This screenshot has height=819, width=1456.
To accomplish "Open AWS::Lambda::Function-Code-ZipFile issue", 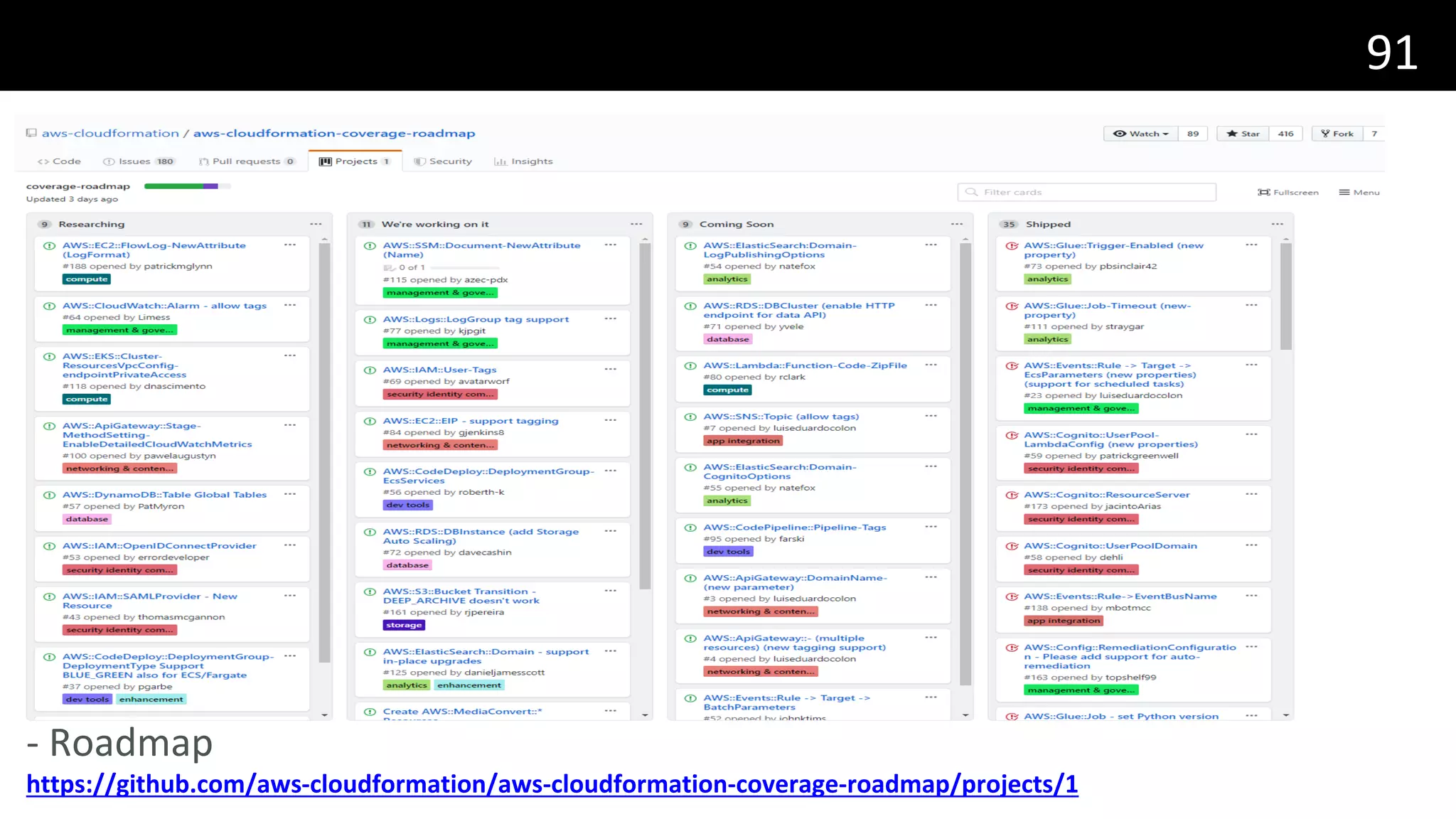I will 805,365.
